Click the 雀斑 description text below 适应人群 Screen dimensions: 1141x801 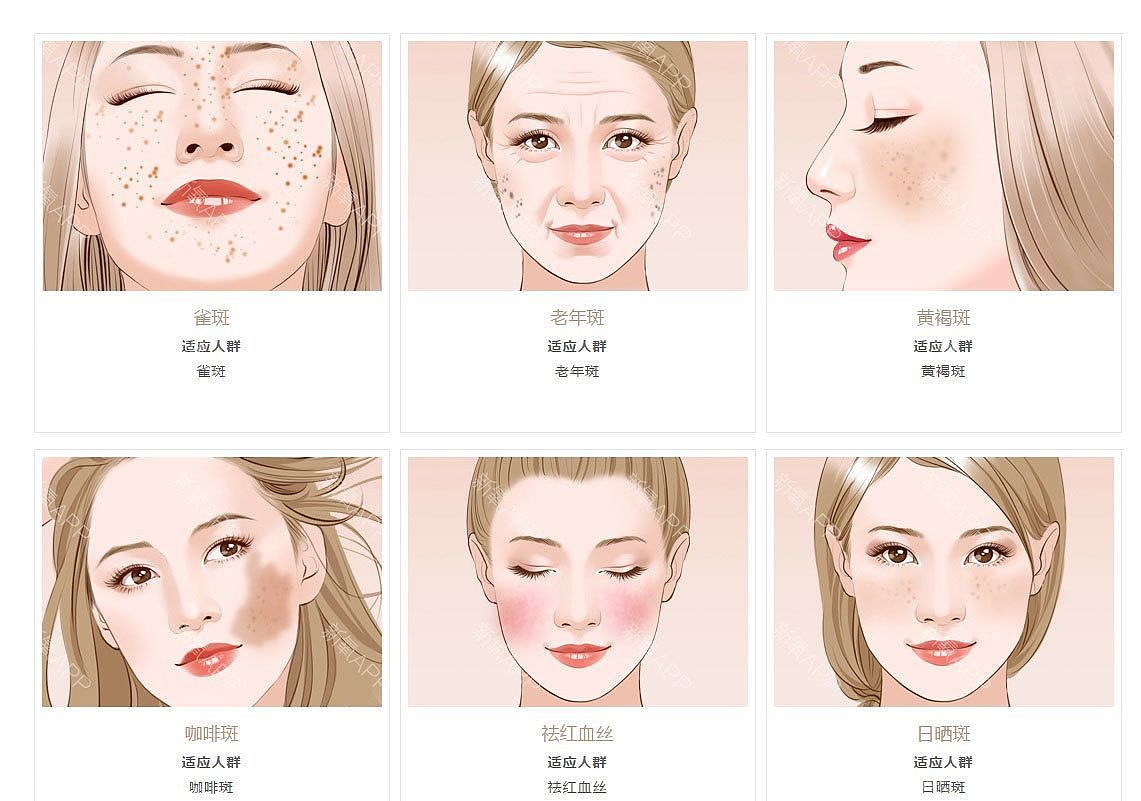pyautogui.click(x=211, y=371)
